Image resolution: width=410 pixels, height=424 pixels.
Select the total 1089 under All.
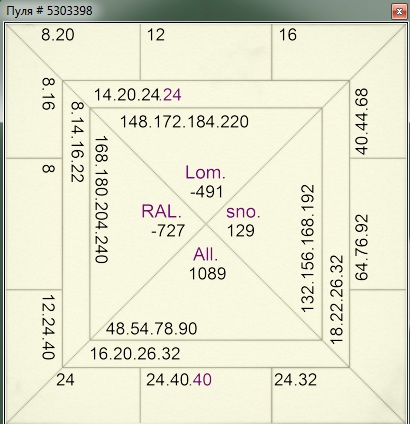point(208,274)
